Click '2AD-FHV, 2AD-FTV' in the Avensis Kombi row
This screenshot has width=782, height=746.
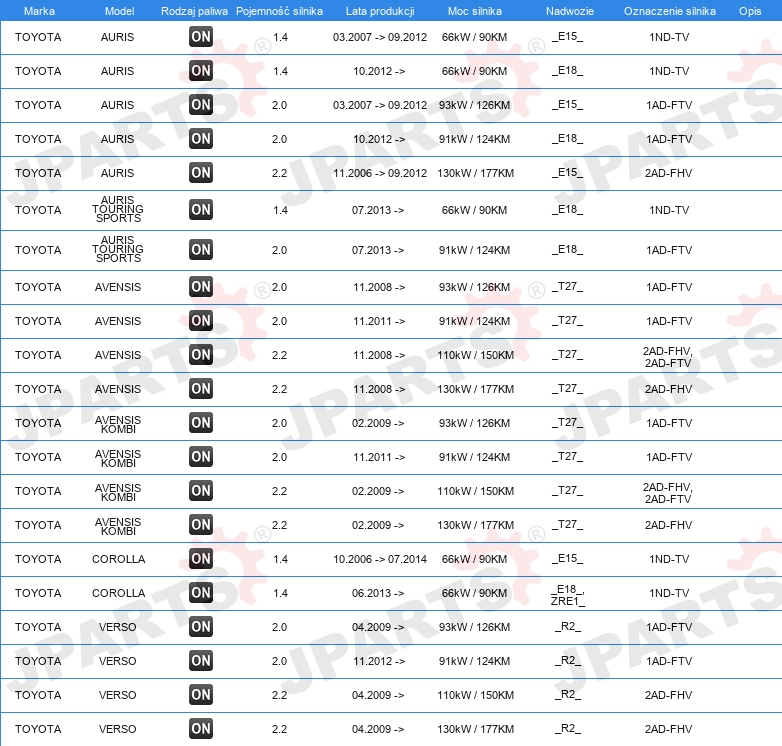coord(668,493)
